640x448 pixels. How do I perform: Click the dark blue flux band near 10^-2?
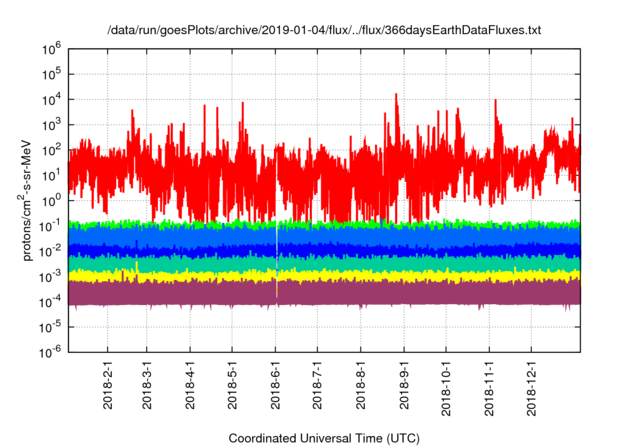324,251
